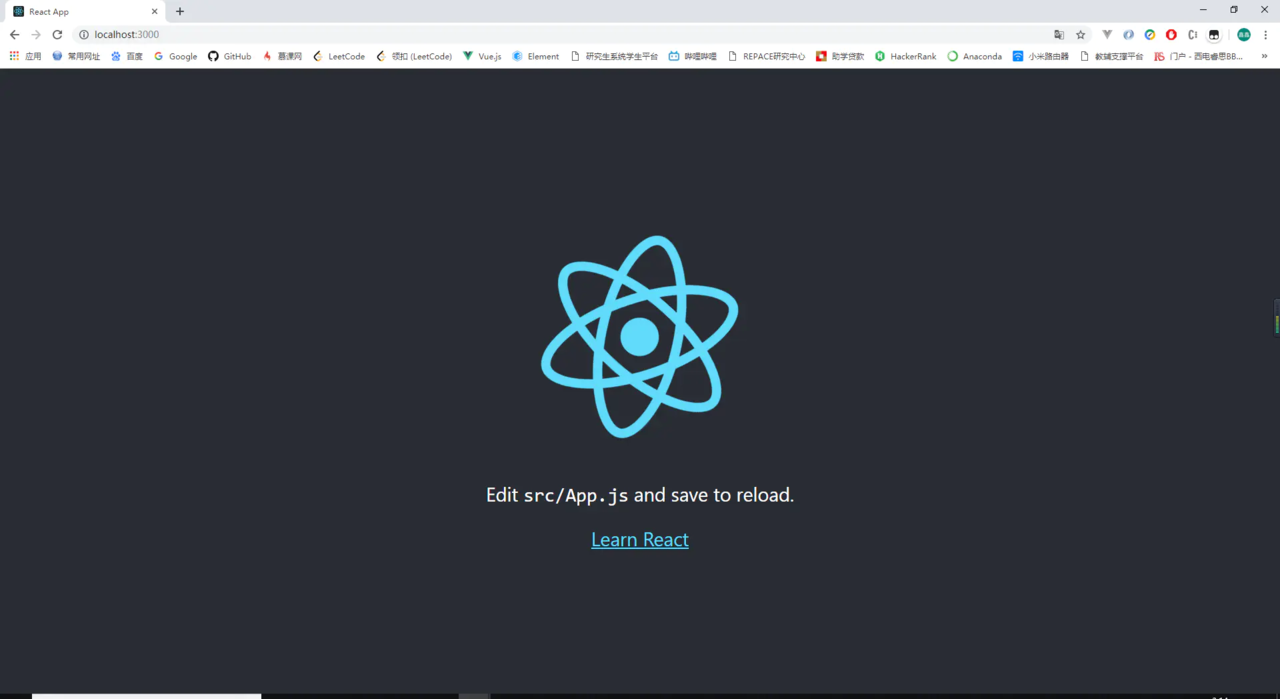
Task: Click the "Edit src/App.js and save to reload." text
Action: [640, 495]
